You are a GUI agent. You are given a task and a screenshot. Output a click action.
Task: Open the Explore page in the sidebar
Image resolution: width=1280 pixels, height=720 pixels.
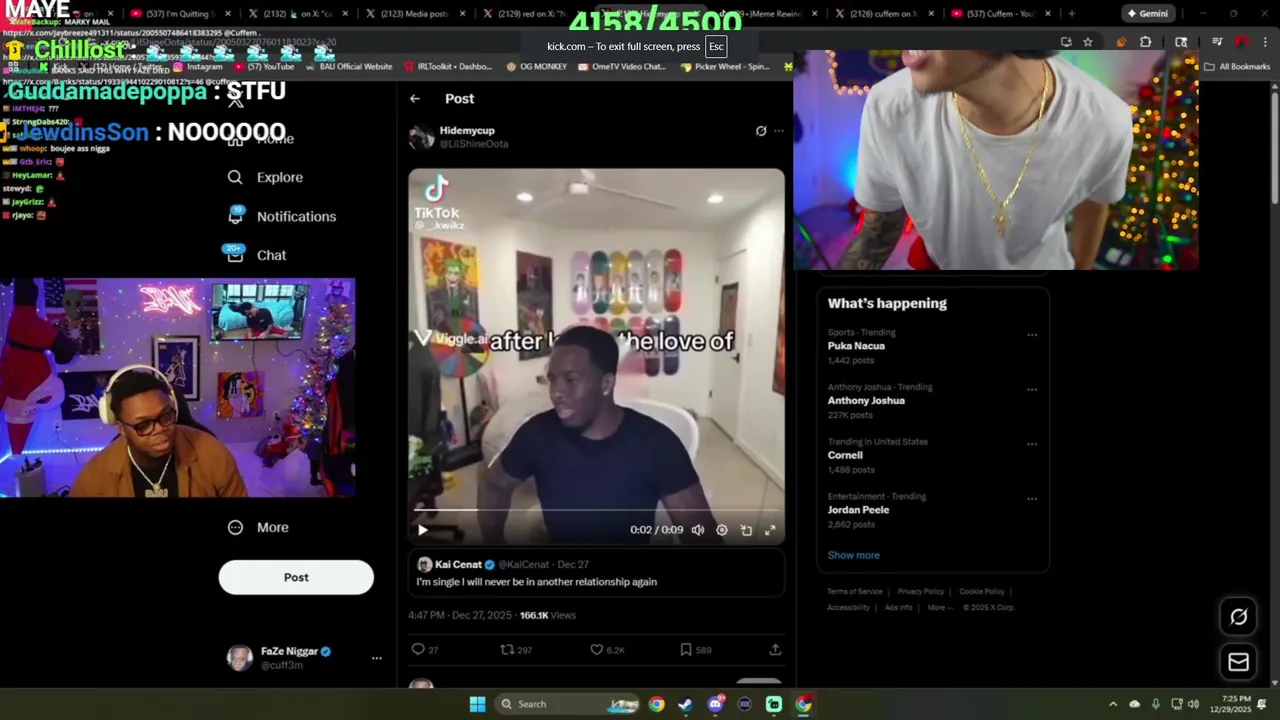266,177
